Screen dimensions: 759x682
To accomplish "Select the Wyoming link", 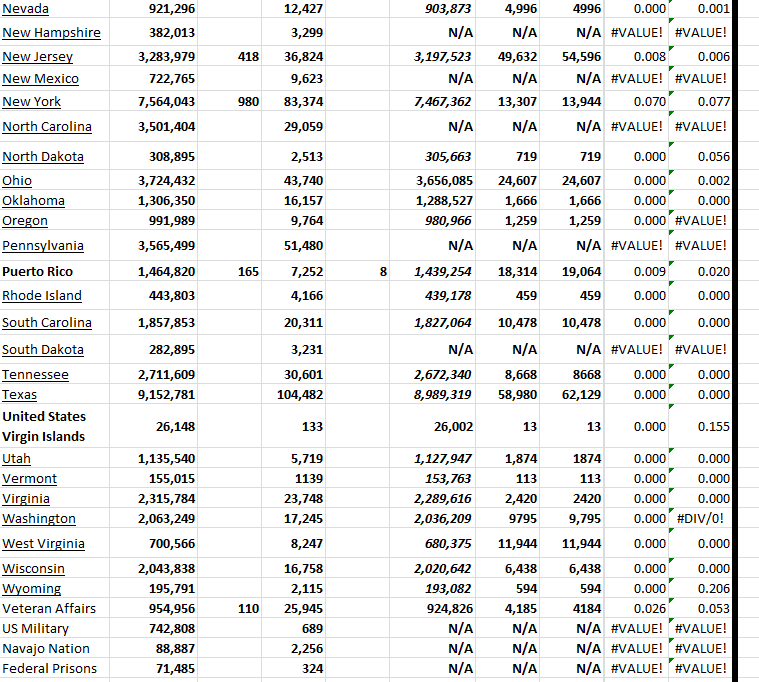I will 31,588.
